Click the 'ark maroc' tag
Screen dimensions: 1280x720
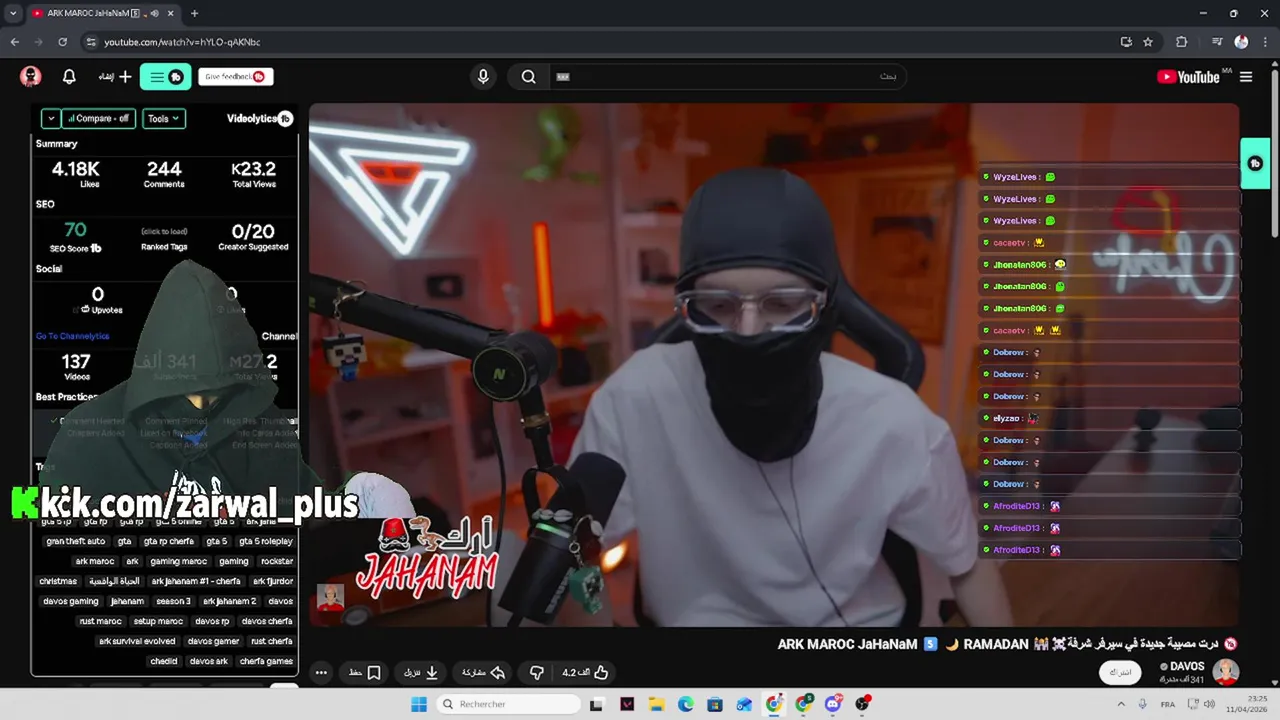coord(95,561)
